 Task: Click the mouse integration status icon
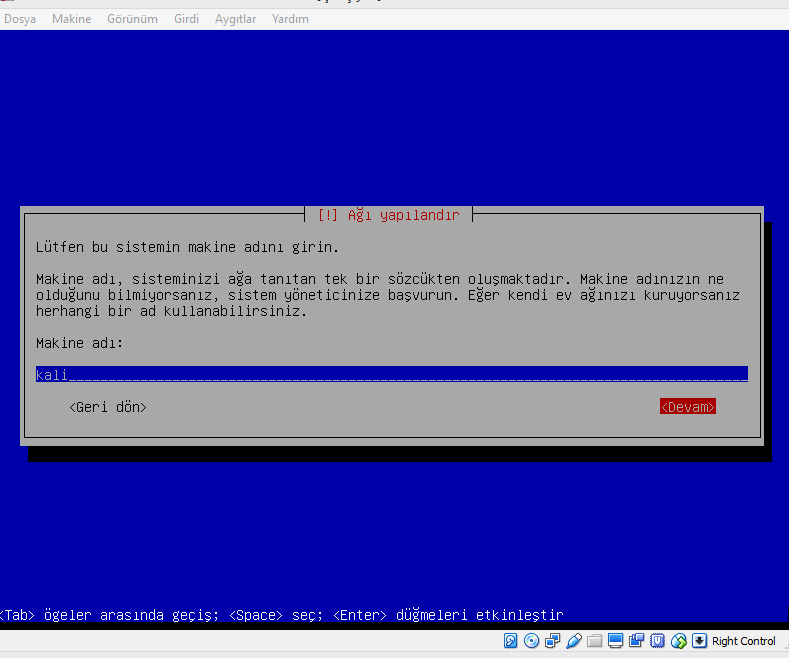pyautogui.click(x=678, y=641)
